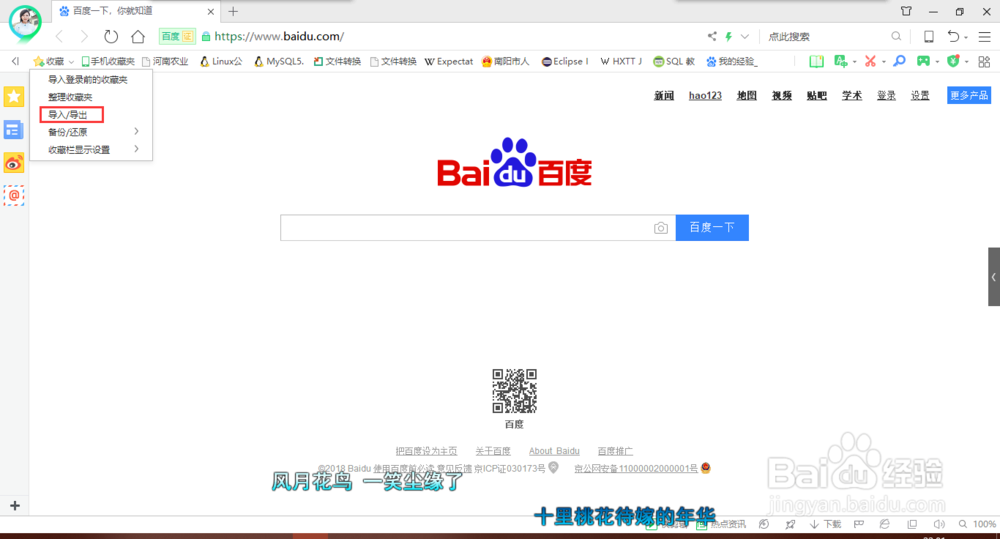Click the undo closed-tab arrow icon
This screenshot has width=1000, height=539.
pyautogui.click(x=953, y=36)
